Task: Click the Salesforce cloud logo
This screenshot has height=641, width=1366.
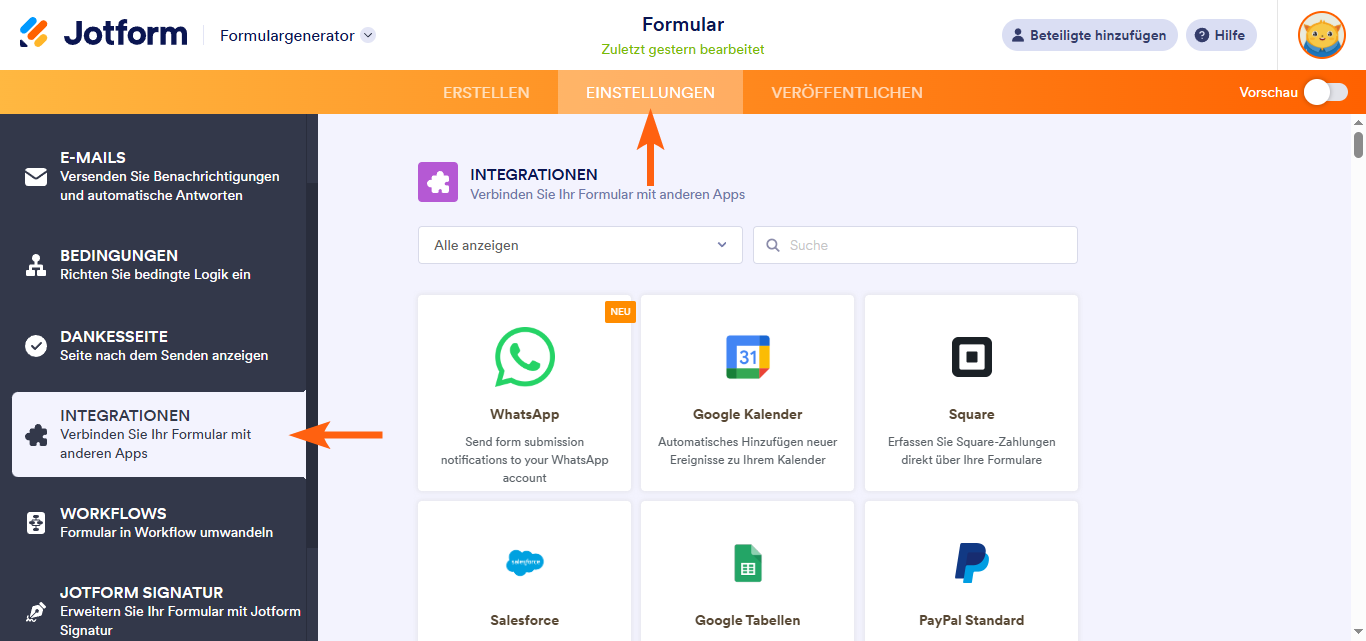Action: 525,563
